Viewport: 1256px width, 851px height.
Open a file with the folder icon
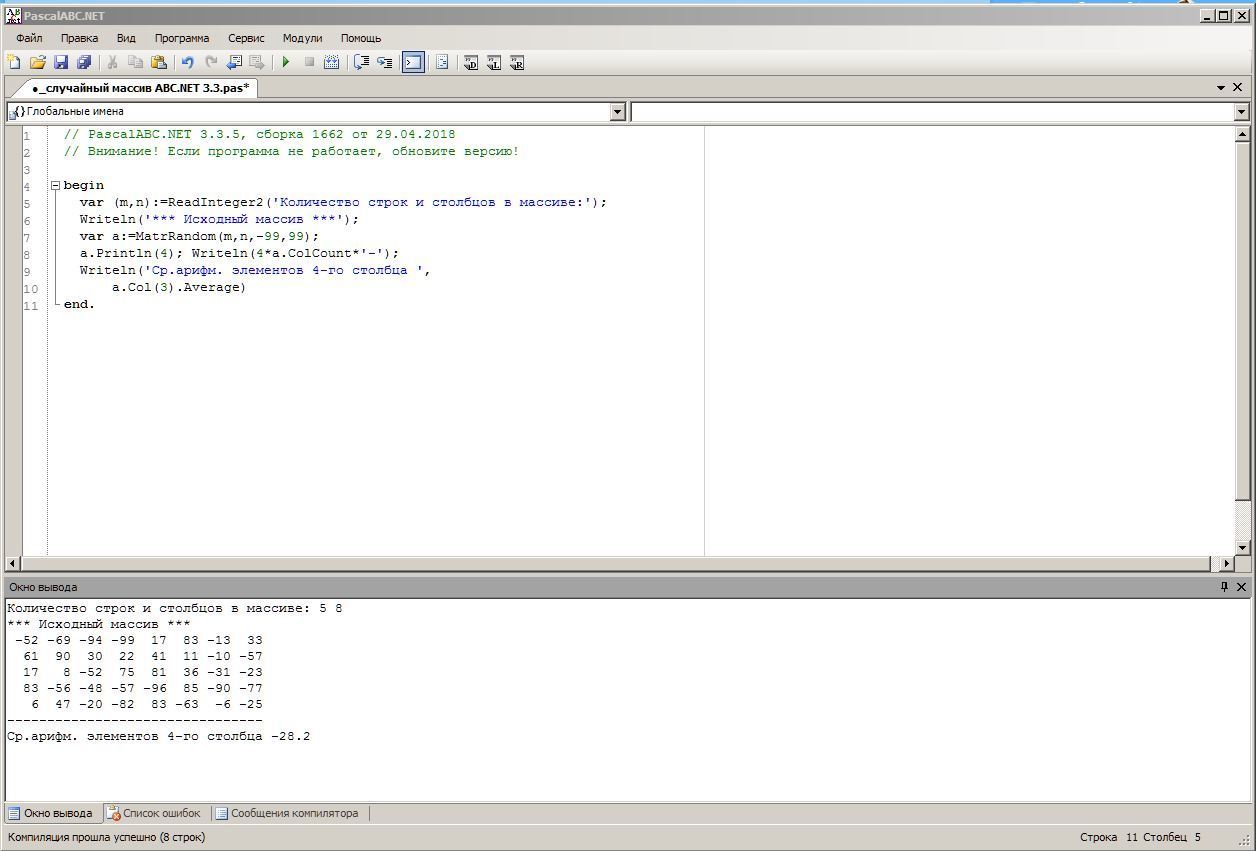38,62
